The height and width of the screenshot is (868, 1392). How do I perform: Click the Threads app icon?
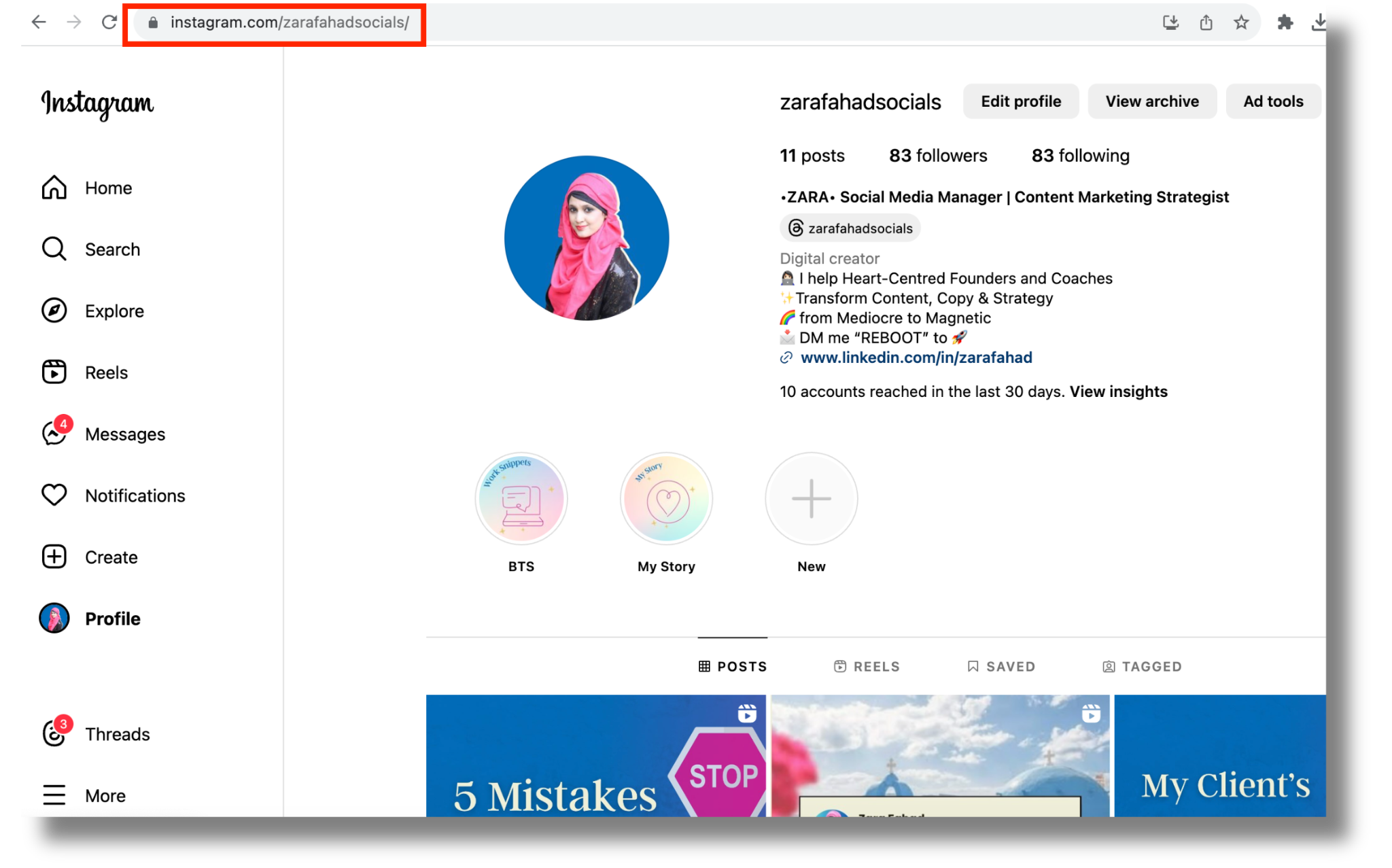pyautogui.click(x=54, y=734)
